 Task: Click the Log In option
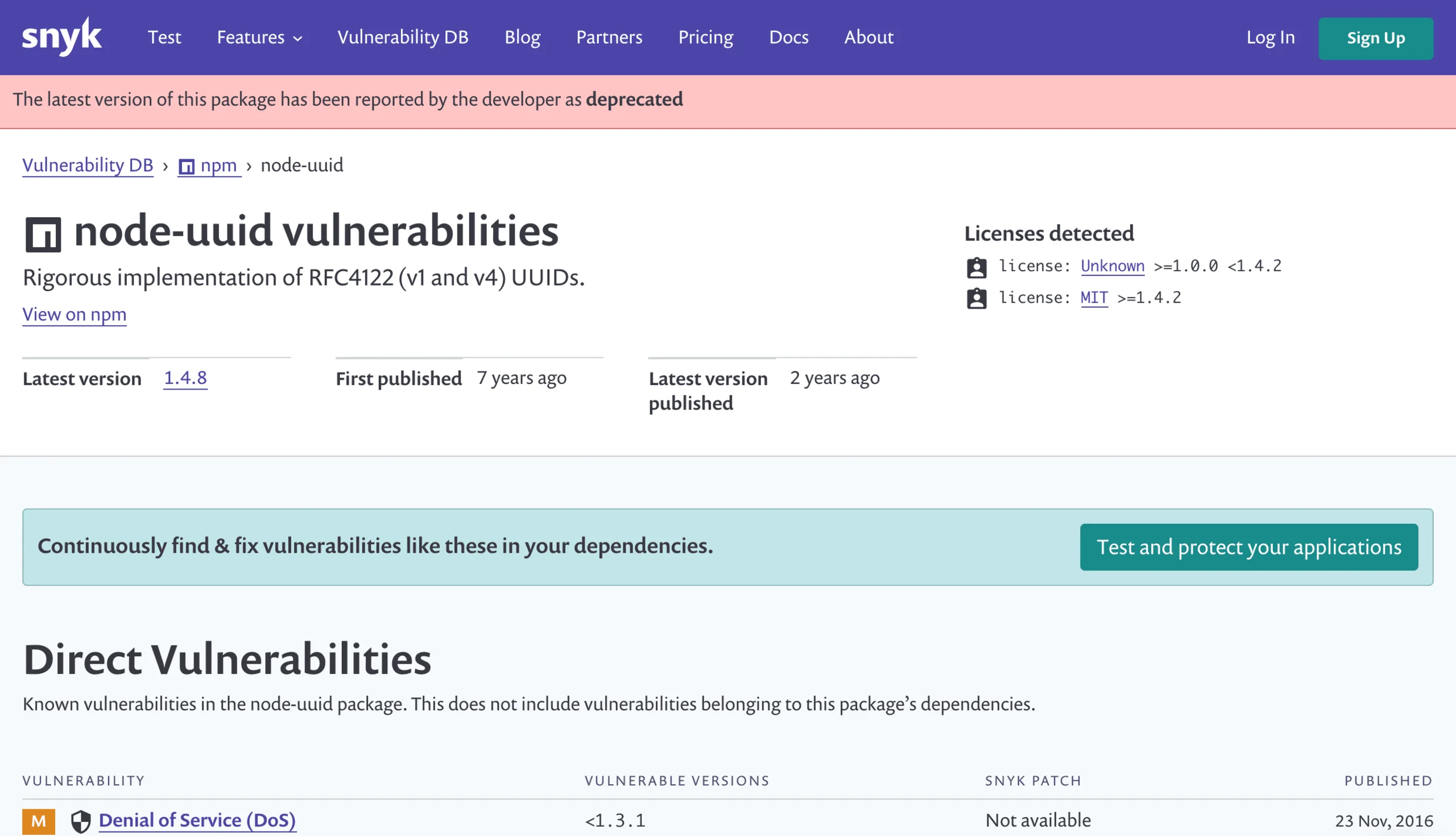point(1270,38)
